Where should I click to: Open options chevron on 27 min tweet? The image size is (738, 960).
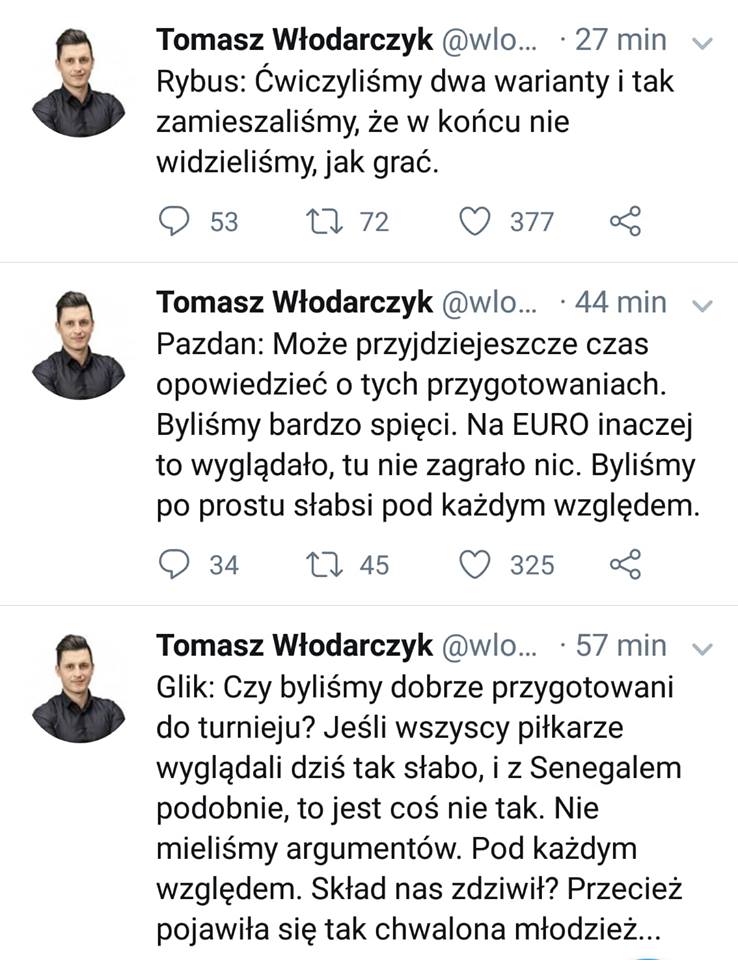coord(703,43)
